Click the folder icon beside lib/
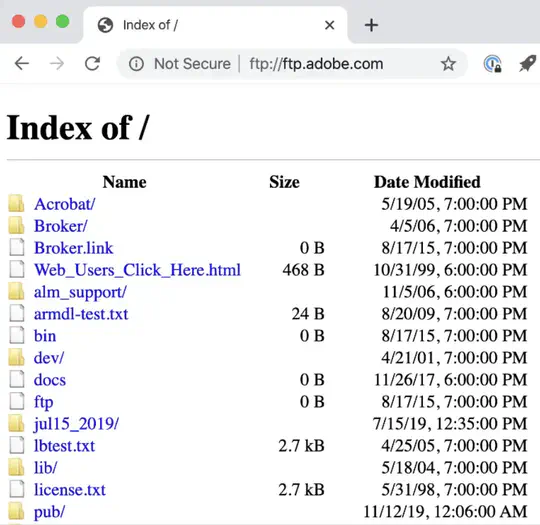 tap(16, 467)
